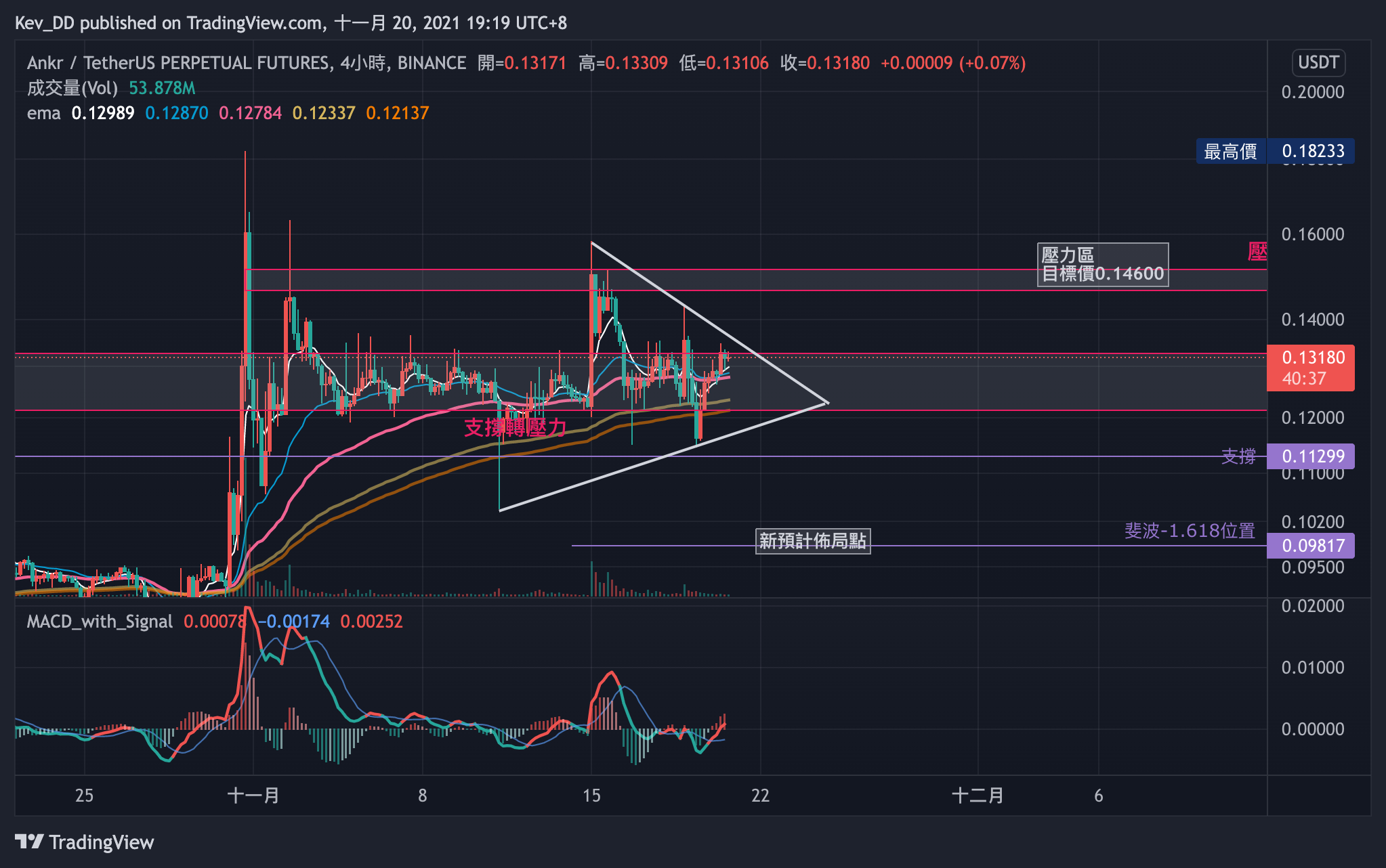Click the USDT currency button
The image size is (1386, 868).
coord(1318,62)
